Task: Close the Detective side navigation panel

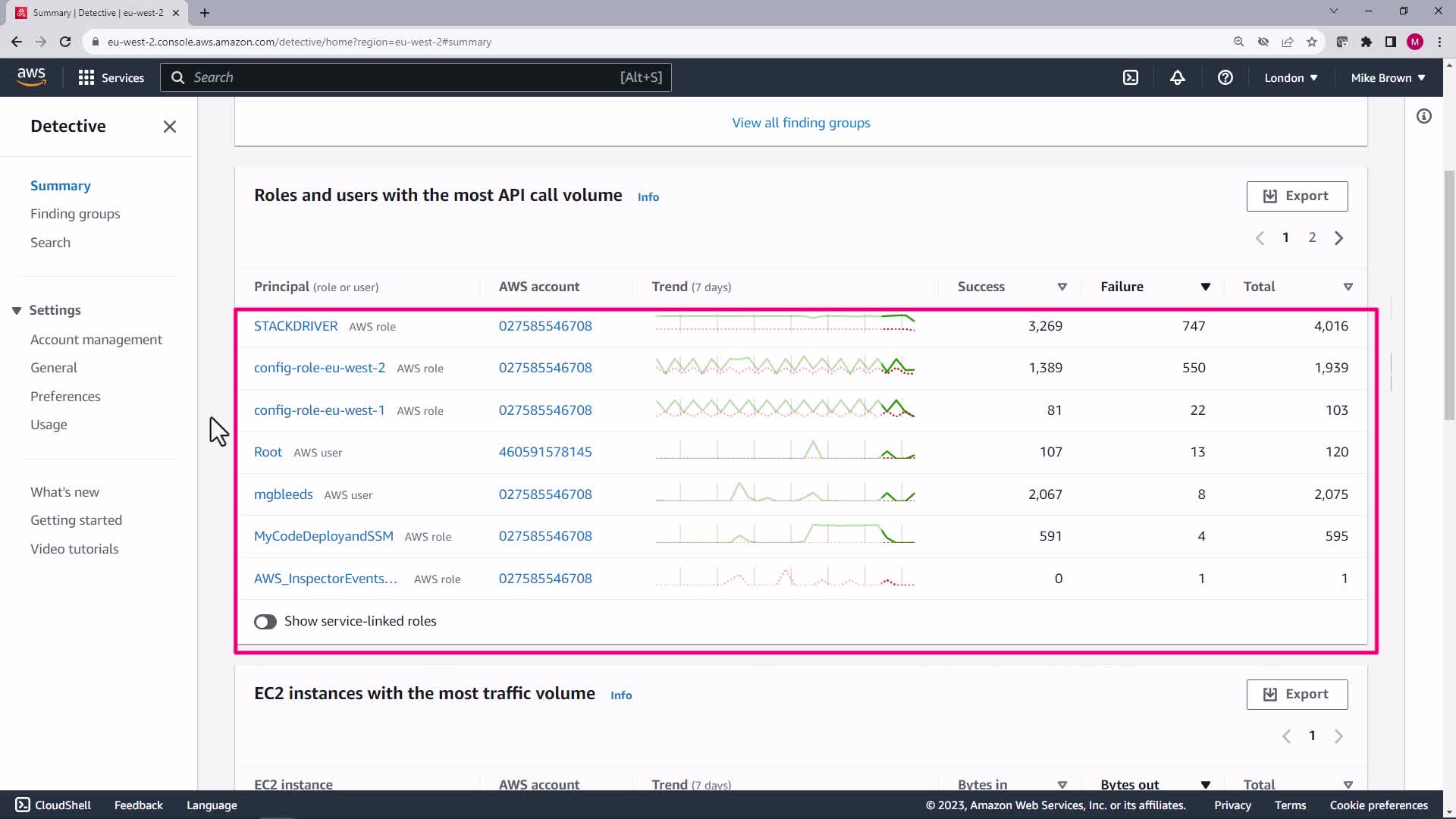Action: (x=170, y=127)
